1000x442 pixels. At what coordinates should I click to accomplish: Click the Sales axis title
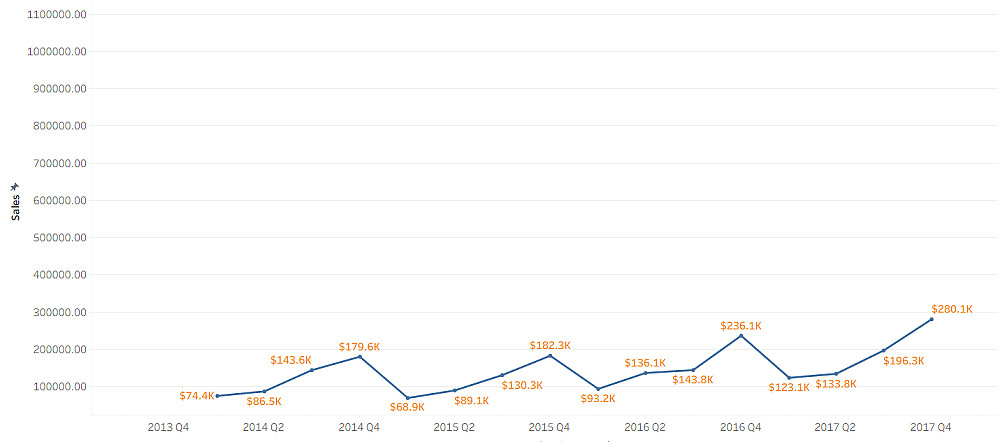click(x=14, y=206)
